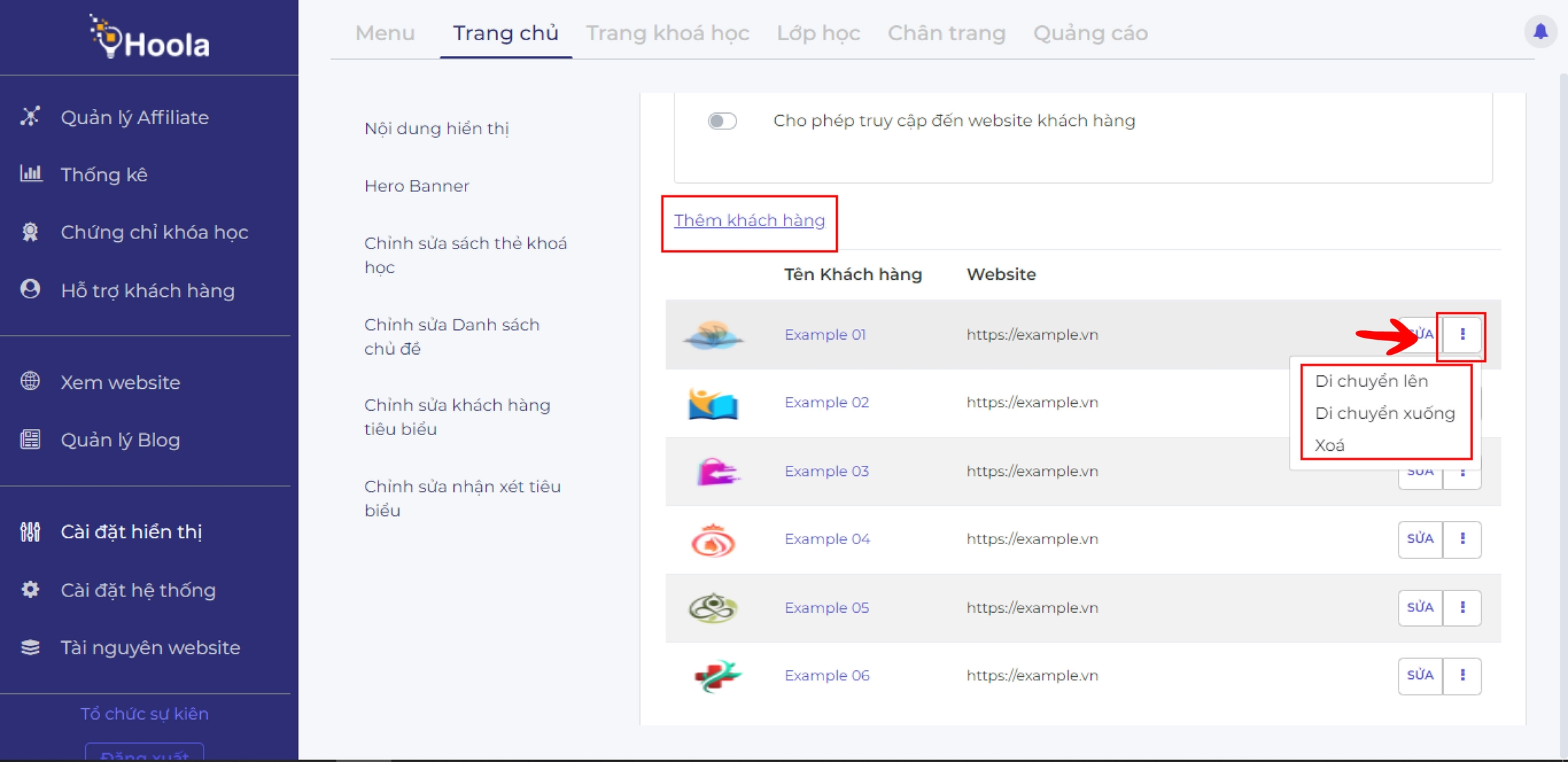
Task: Toggle customer website access switch
Action: 722,121
